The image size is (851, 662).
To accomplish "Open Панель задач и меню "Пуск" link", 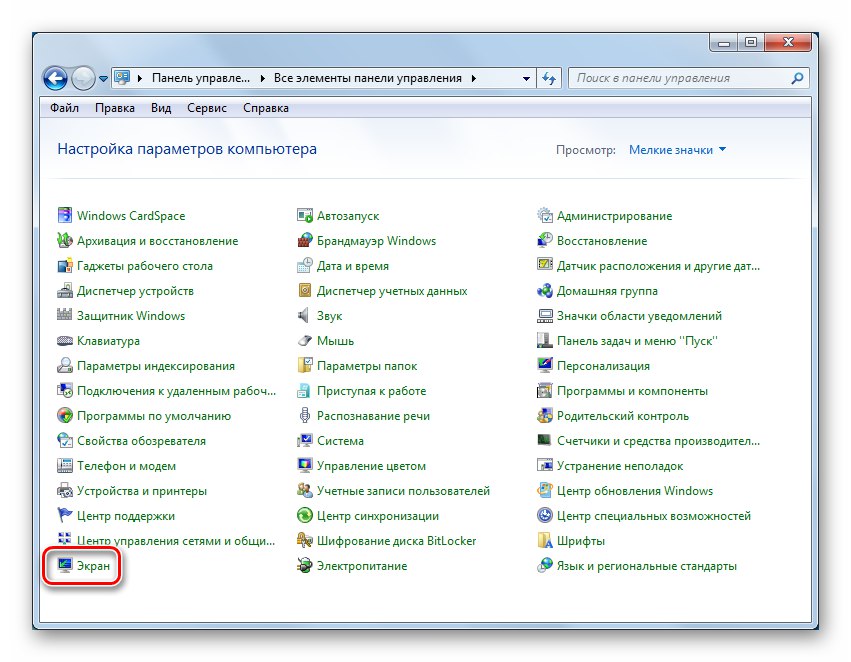I will pyautogui.click(x=637, y=341).
